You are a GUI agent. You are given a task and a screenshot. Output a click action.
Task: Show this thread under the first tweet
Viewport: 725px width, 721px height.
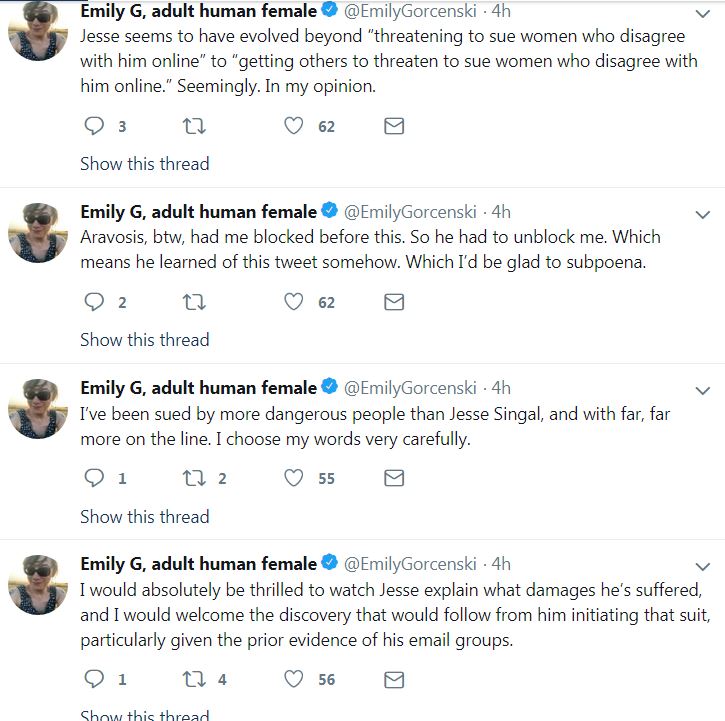(145, 163)
